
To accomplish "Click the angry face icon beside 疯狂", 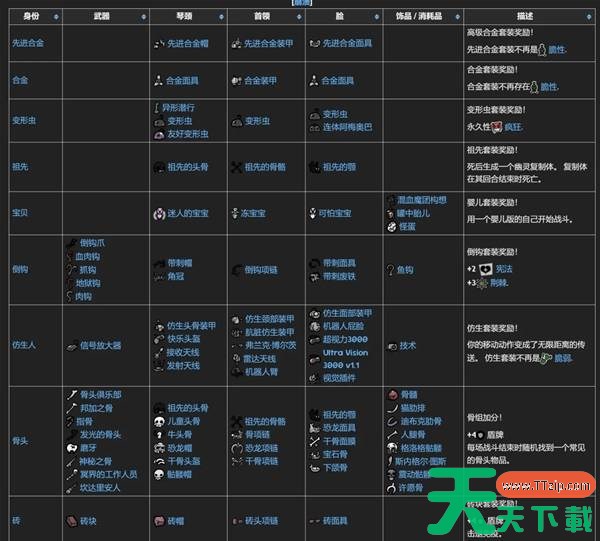I will (x=497, y=127).
